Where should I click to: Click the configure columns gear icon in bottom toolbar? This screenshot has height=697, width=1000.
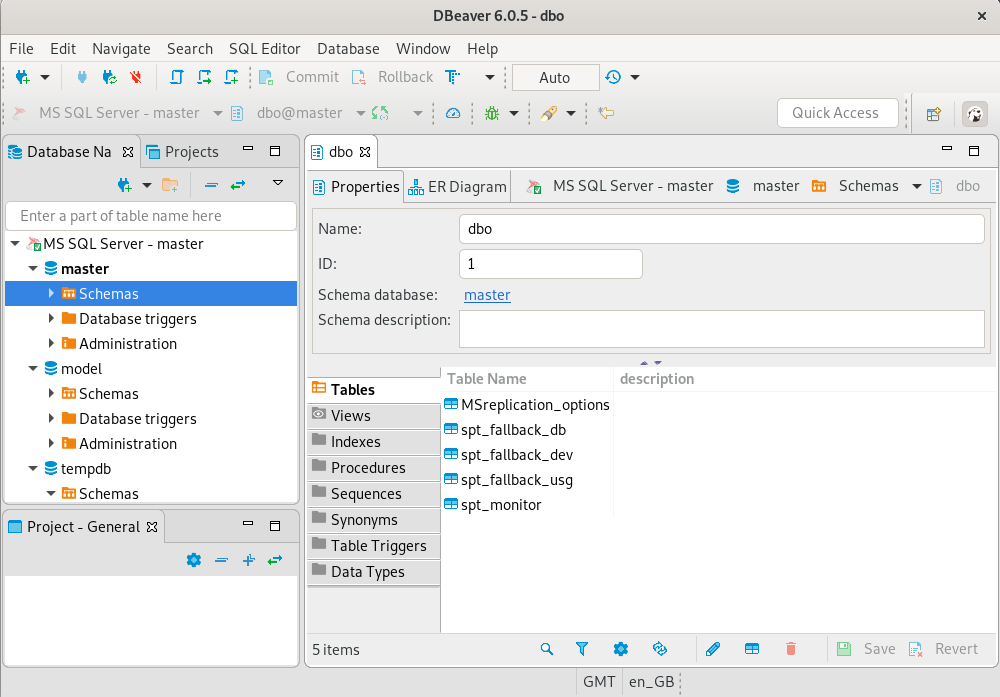pos(621,649)
